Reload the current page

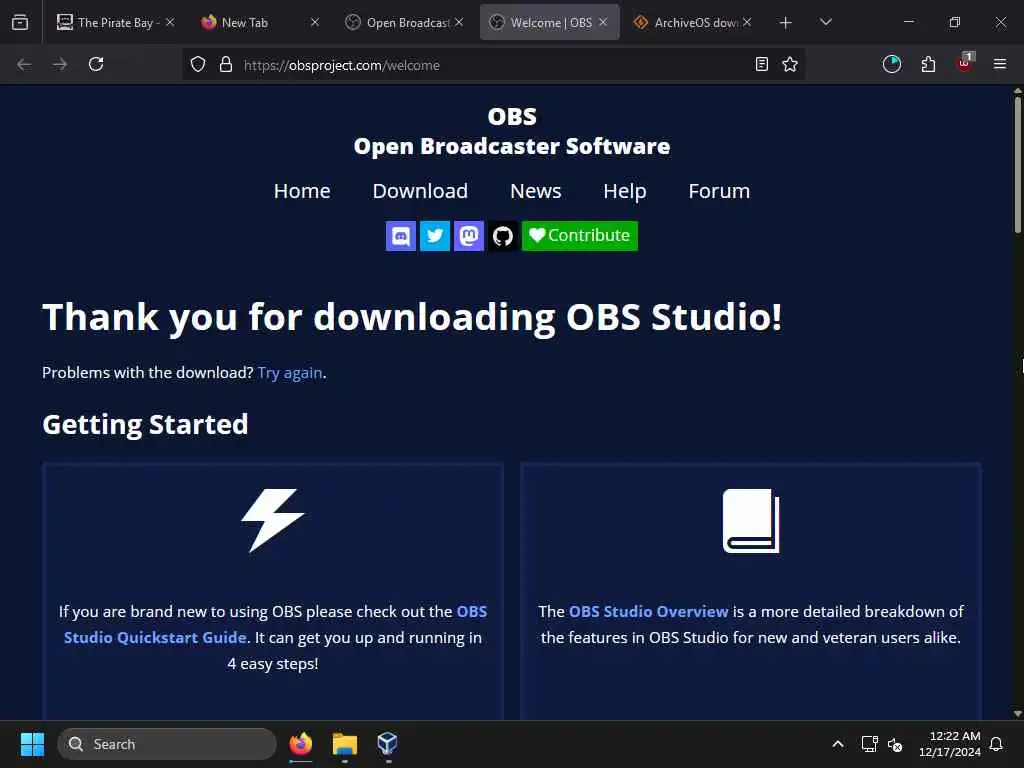(96, 64)
